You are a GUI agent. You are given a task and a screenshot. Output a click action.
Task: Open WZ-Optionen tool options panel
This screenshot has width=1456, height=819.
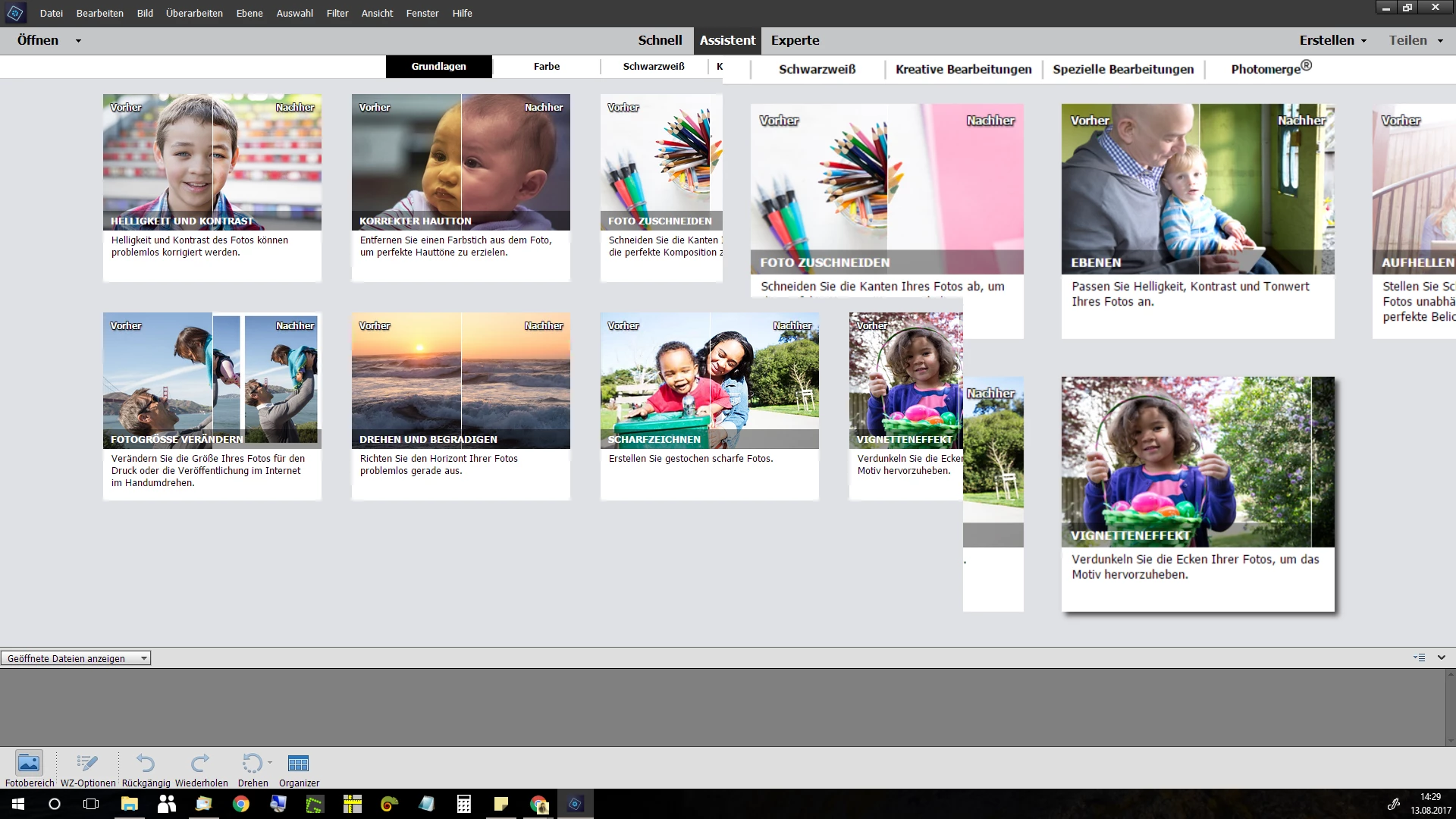[x=88, y=763]
